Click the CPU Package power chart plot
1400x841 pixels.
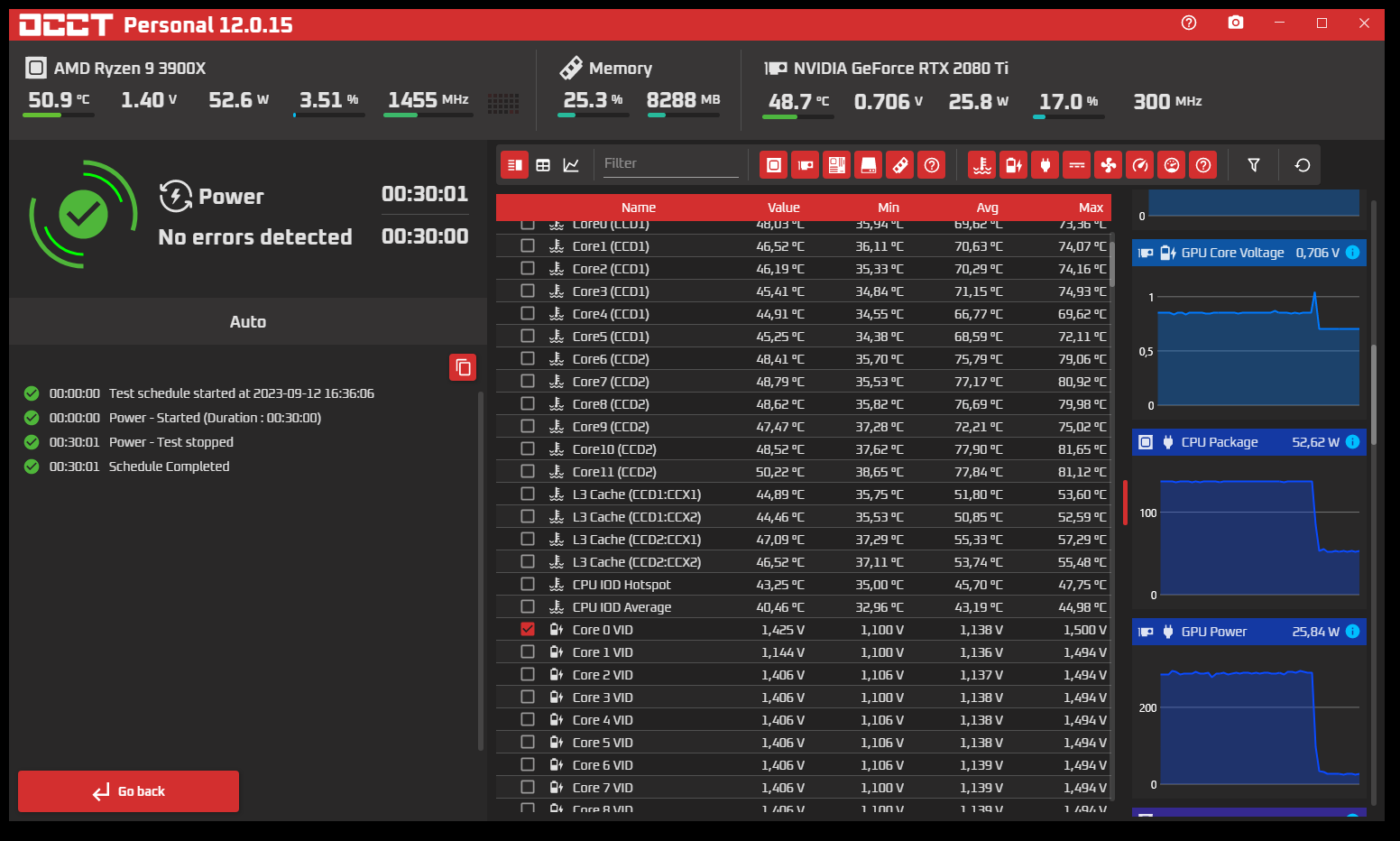[1259, 535]
